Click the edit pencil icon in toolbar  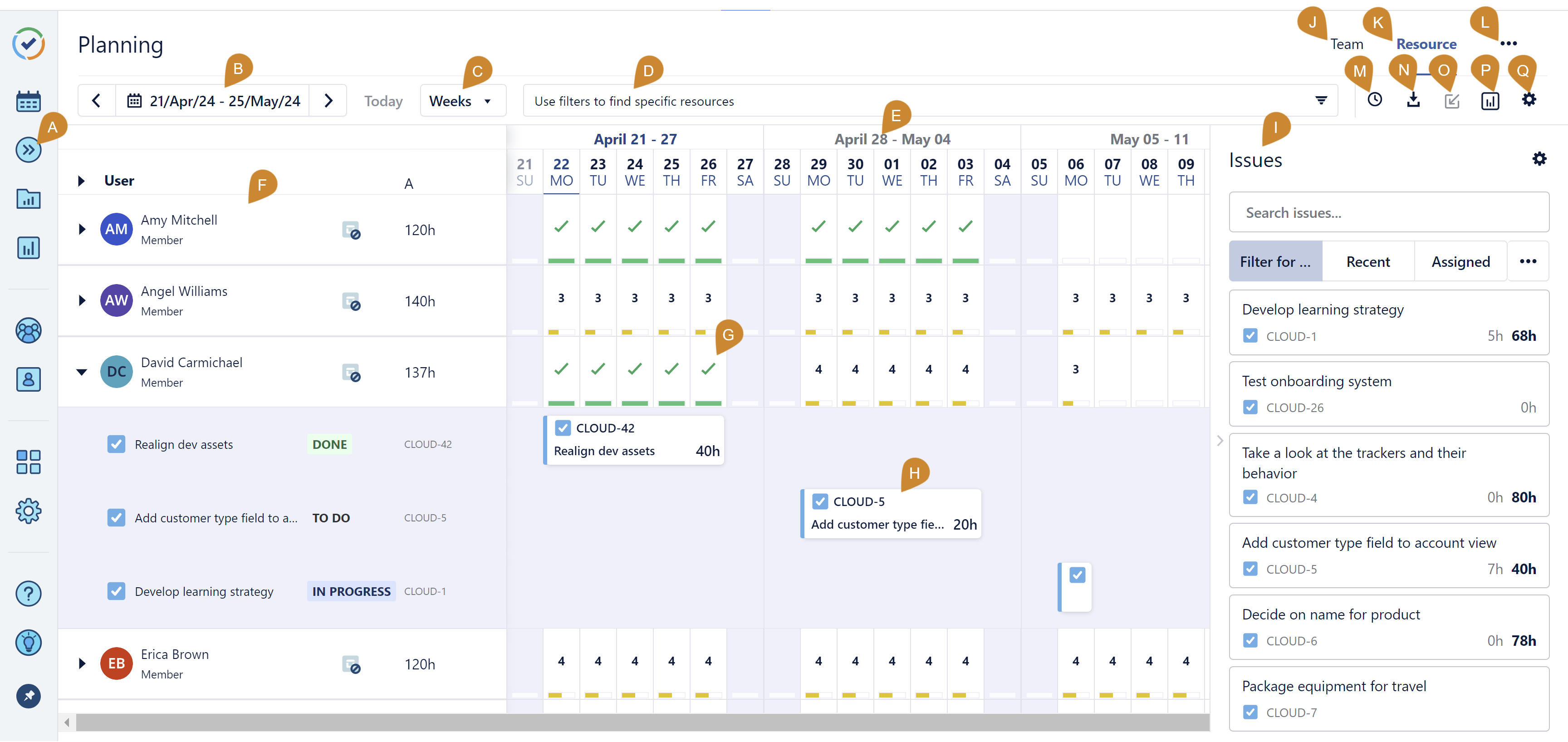click(1452, 101)
